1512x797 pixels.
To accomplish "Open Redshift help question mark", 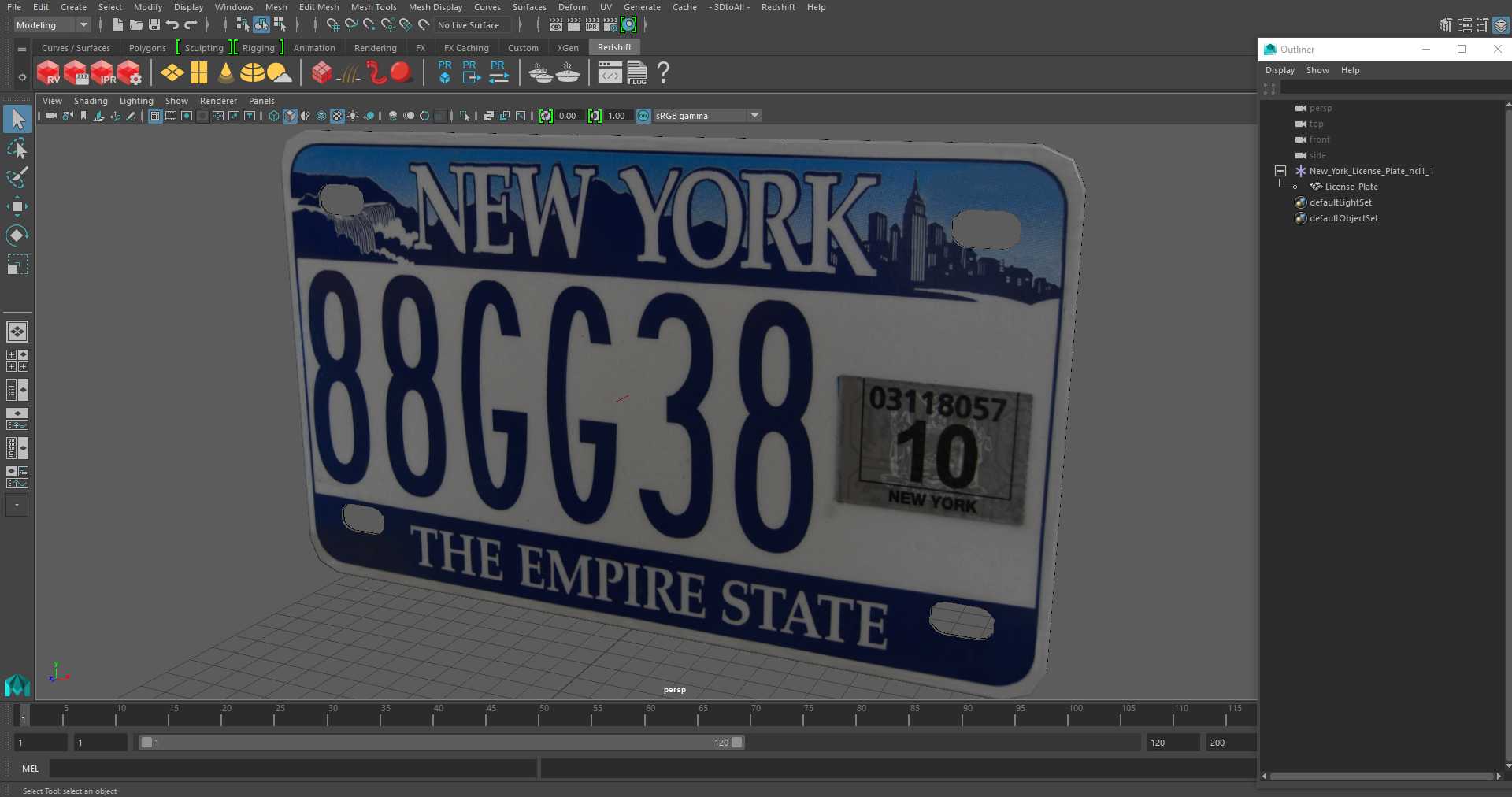I will tap(663, 73).
